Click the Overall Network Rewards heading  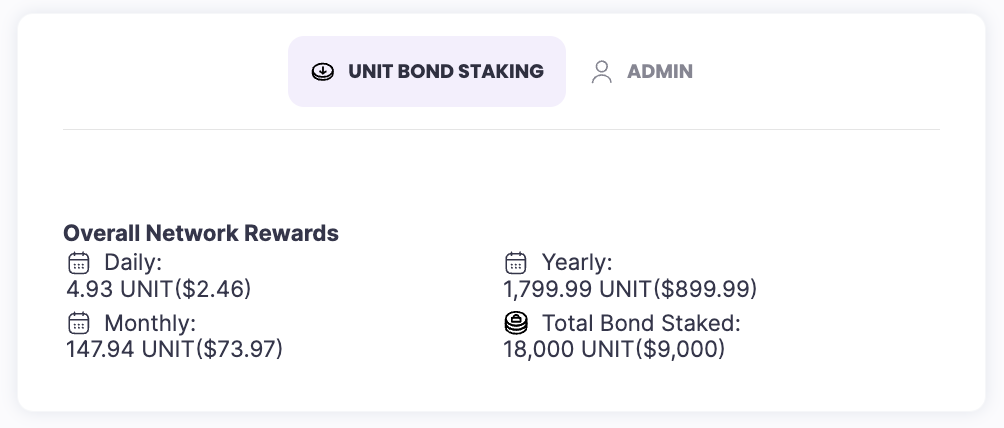[201, 233]
